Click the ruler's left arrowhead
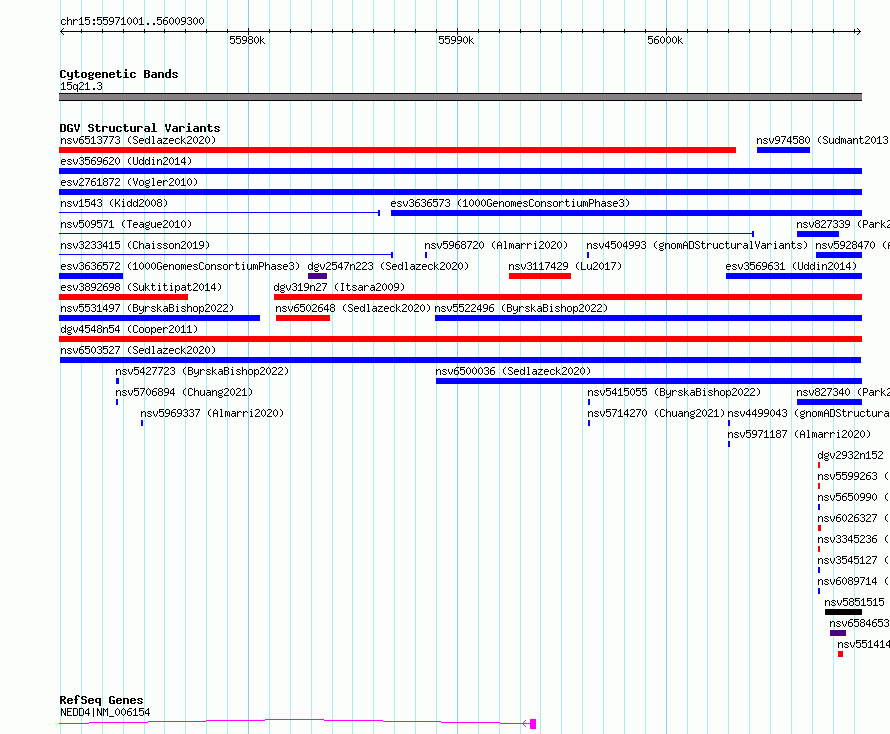 (x=62, y=31)
